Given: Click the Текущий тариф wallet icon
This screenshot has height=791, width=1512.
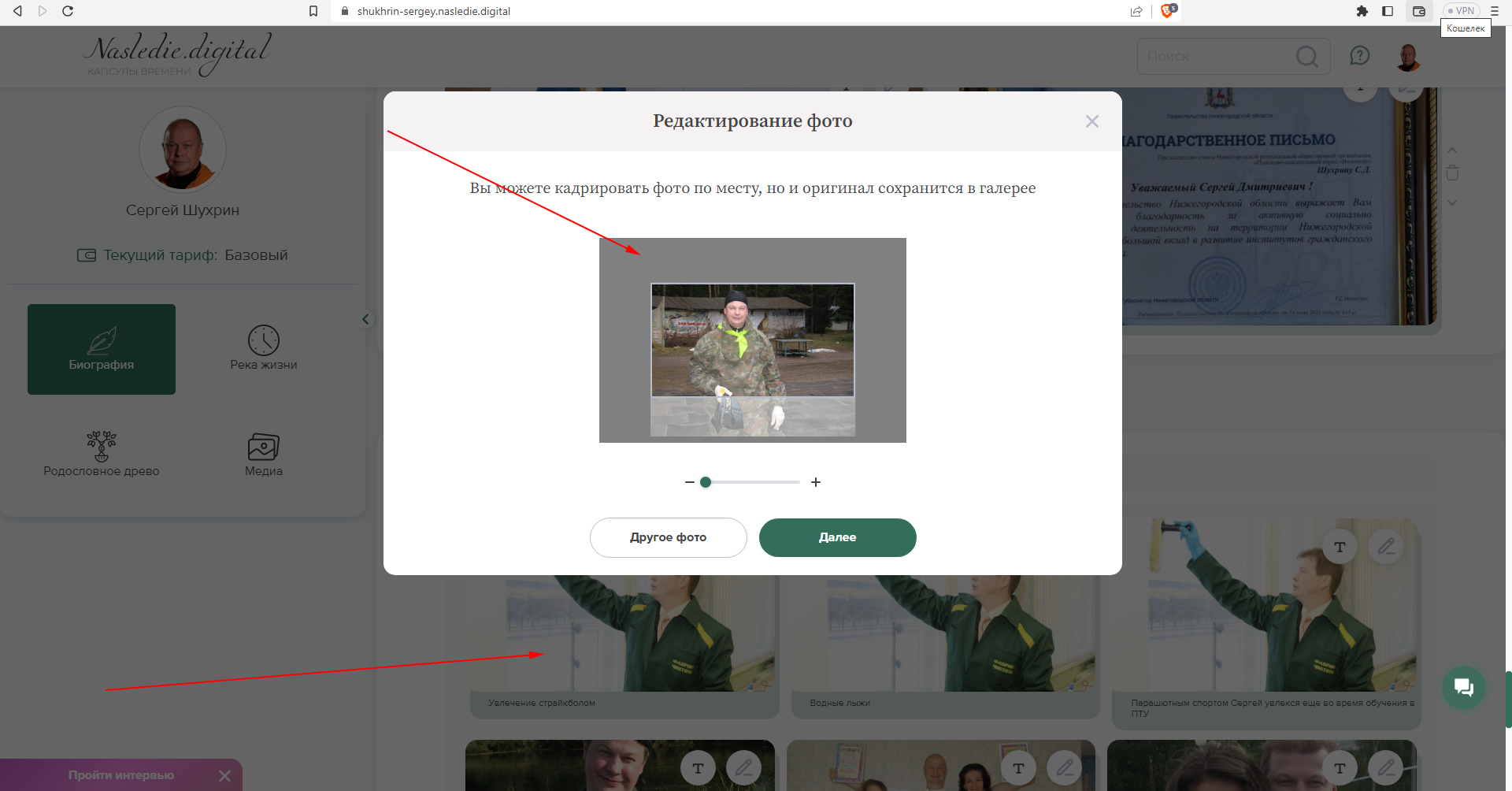Looking at the screenshot, I should click(x=86, y=255).
